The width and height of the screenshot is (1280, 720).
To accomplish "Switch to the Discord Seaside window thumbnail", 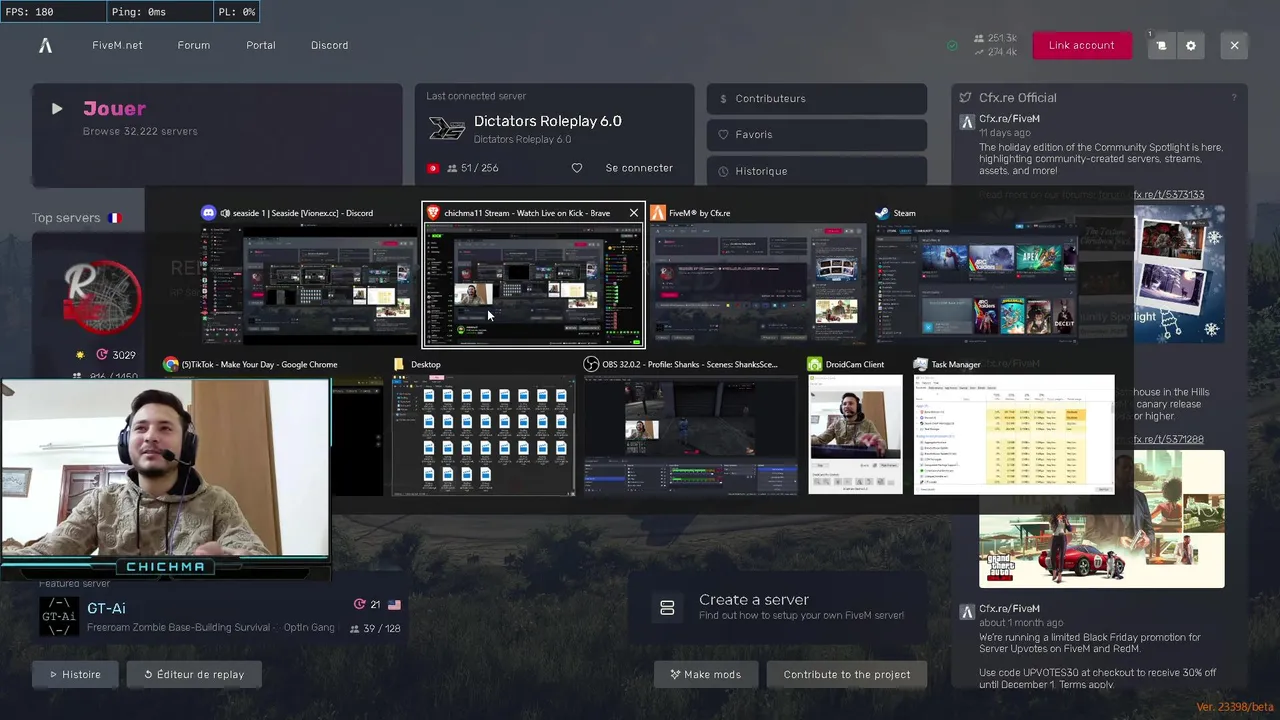I will [309, 286].
